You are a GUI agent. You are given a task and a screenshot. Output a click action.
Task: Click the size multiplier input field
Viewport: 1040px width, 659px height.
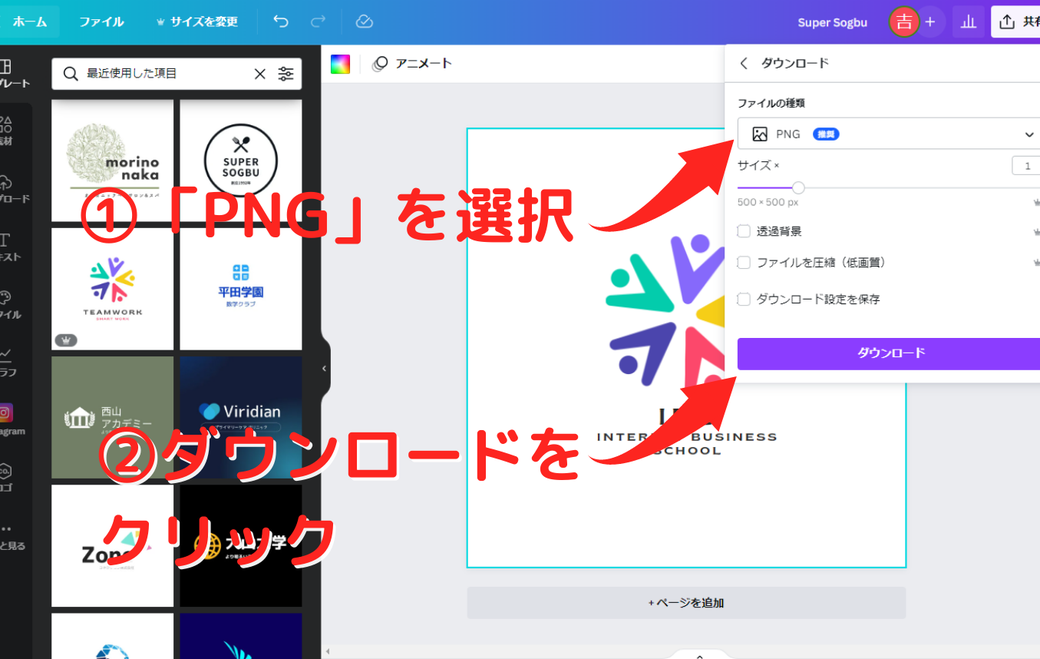[1025, 166]
